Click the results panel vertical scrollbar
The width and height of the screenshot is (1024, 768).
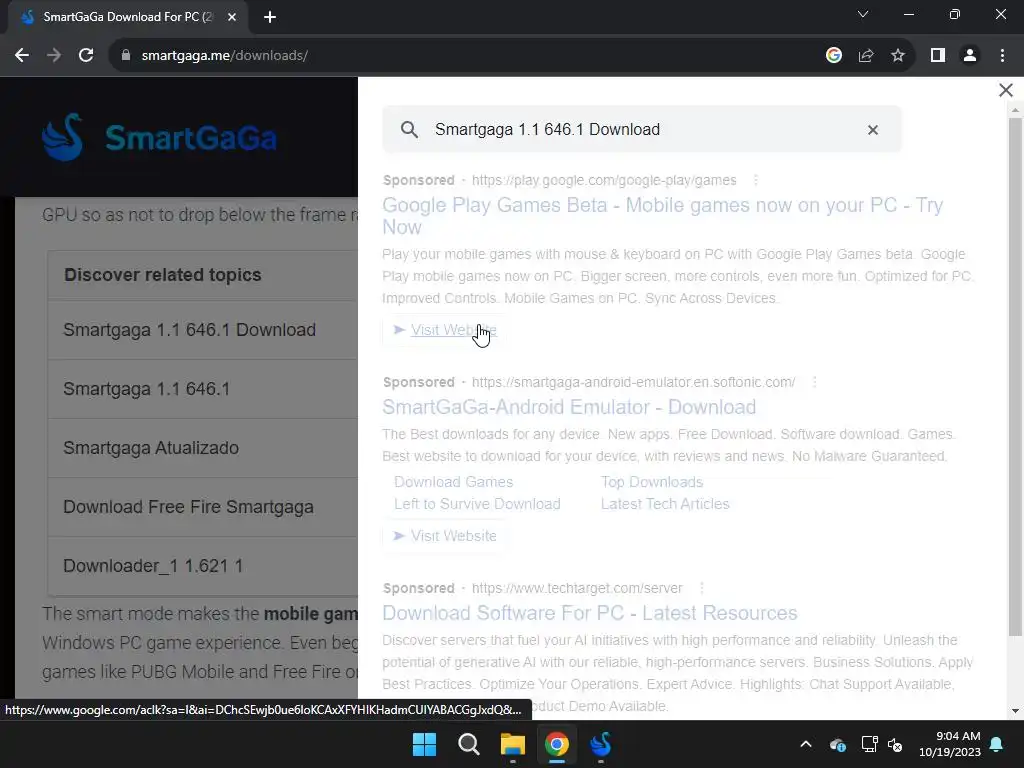[1015, 377]
